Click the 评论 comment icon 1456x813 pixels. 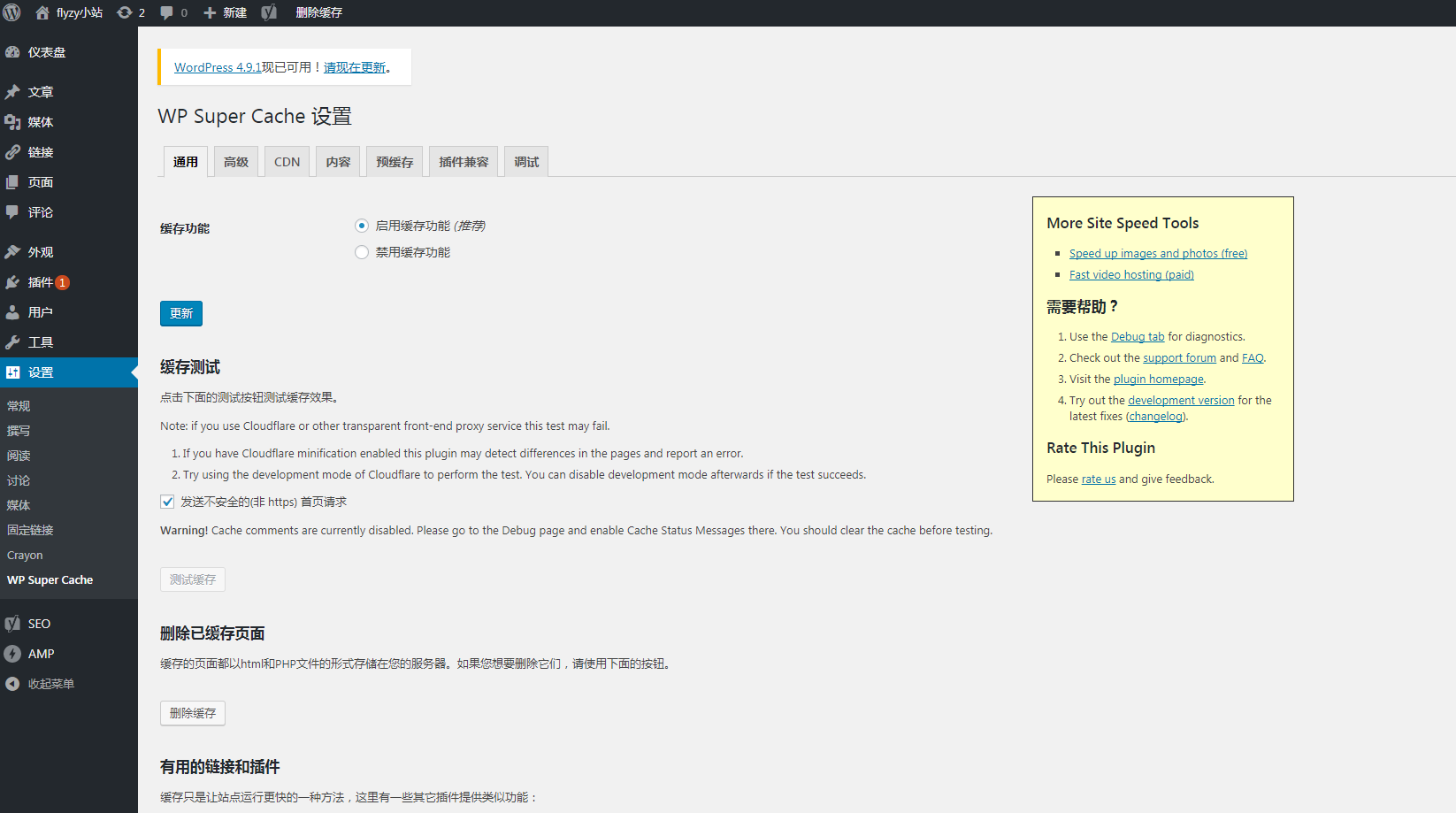click(12, 212)
